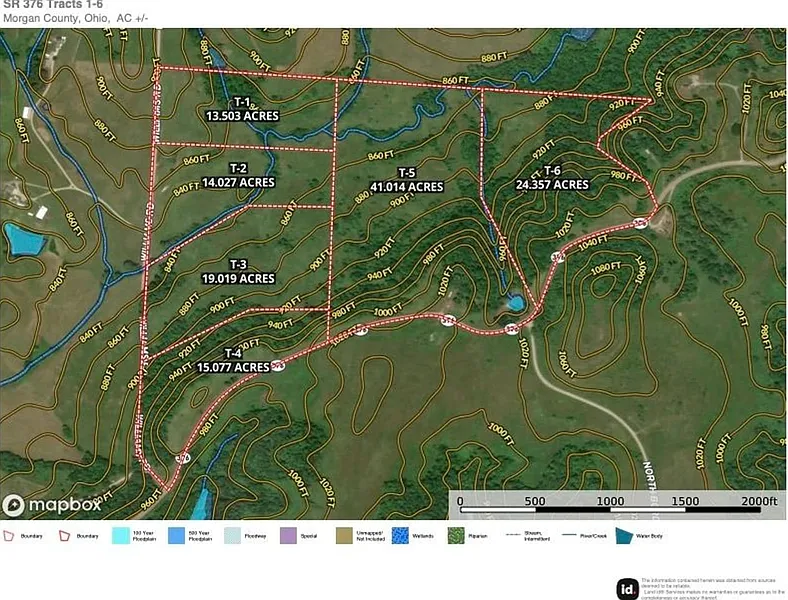
Task: Click the Unmapped/Not Included legend swatch
Action: point(344,536)
